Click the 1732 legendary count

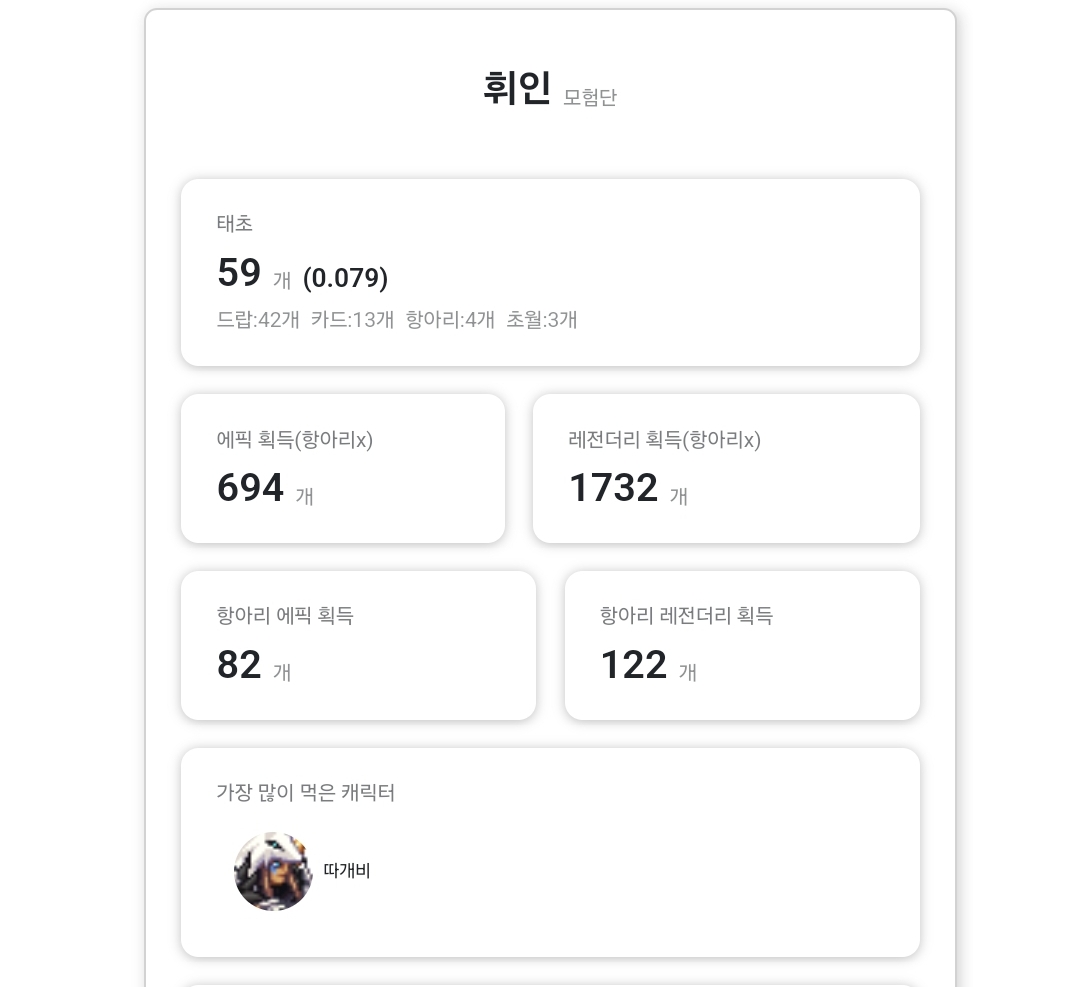tap(613, 488)
